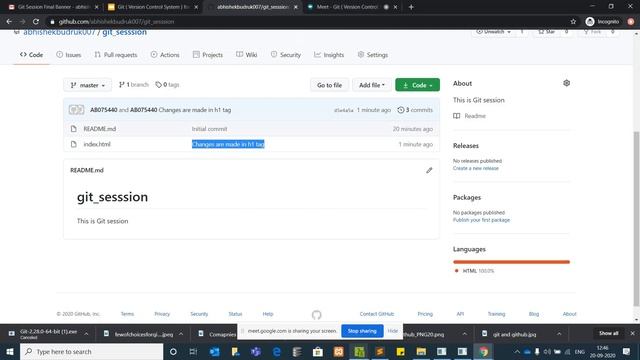
Task: Click highlighted Changes are made in h1 tag
Action: click(228, 144)
